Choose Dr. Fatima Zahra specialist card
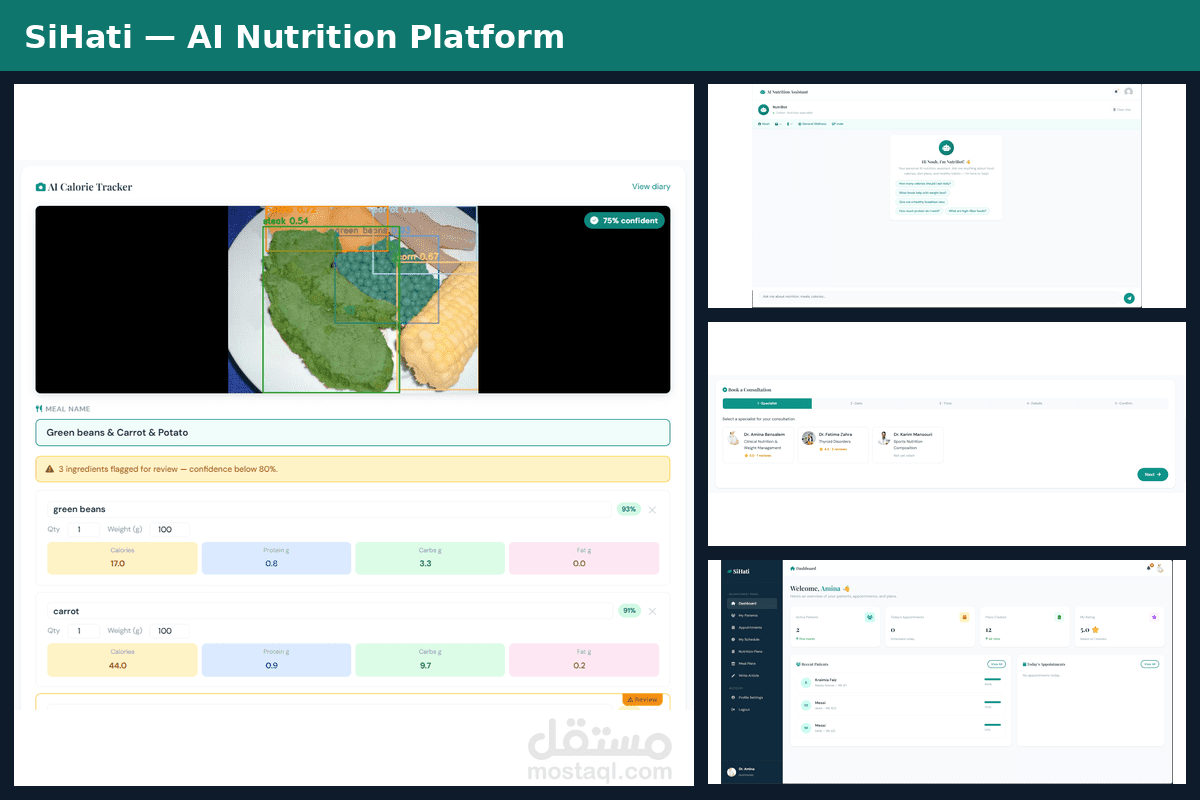 pos(834,444)
